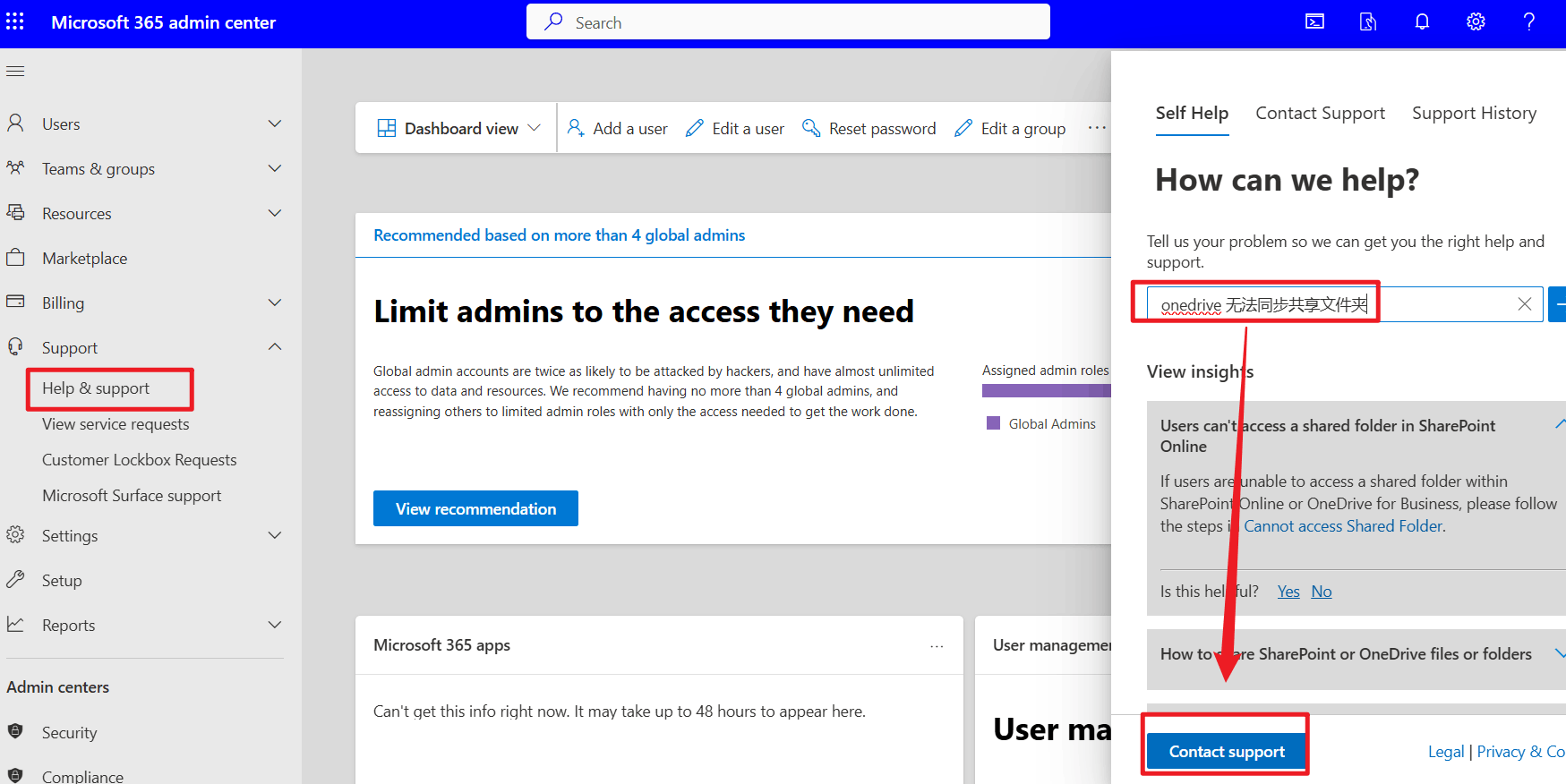This screenshot has width=1566, height=784.
Task: Expand the Teams & groups chevron
Action: pyautogui.click(x=275, y=168)
